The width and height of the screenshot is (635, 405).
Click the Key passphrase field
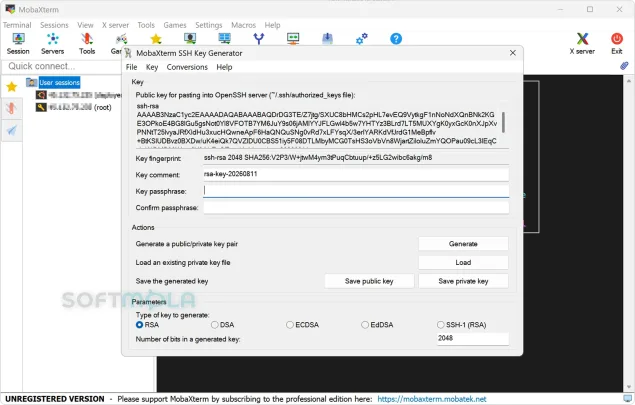pos(356,191)
